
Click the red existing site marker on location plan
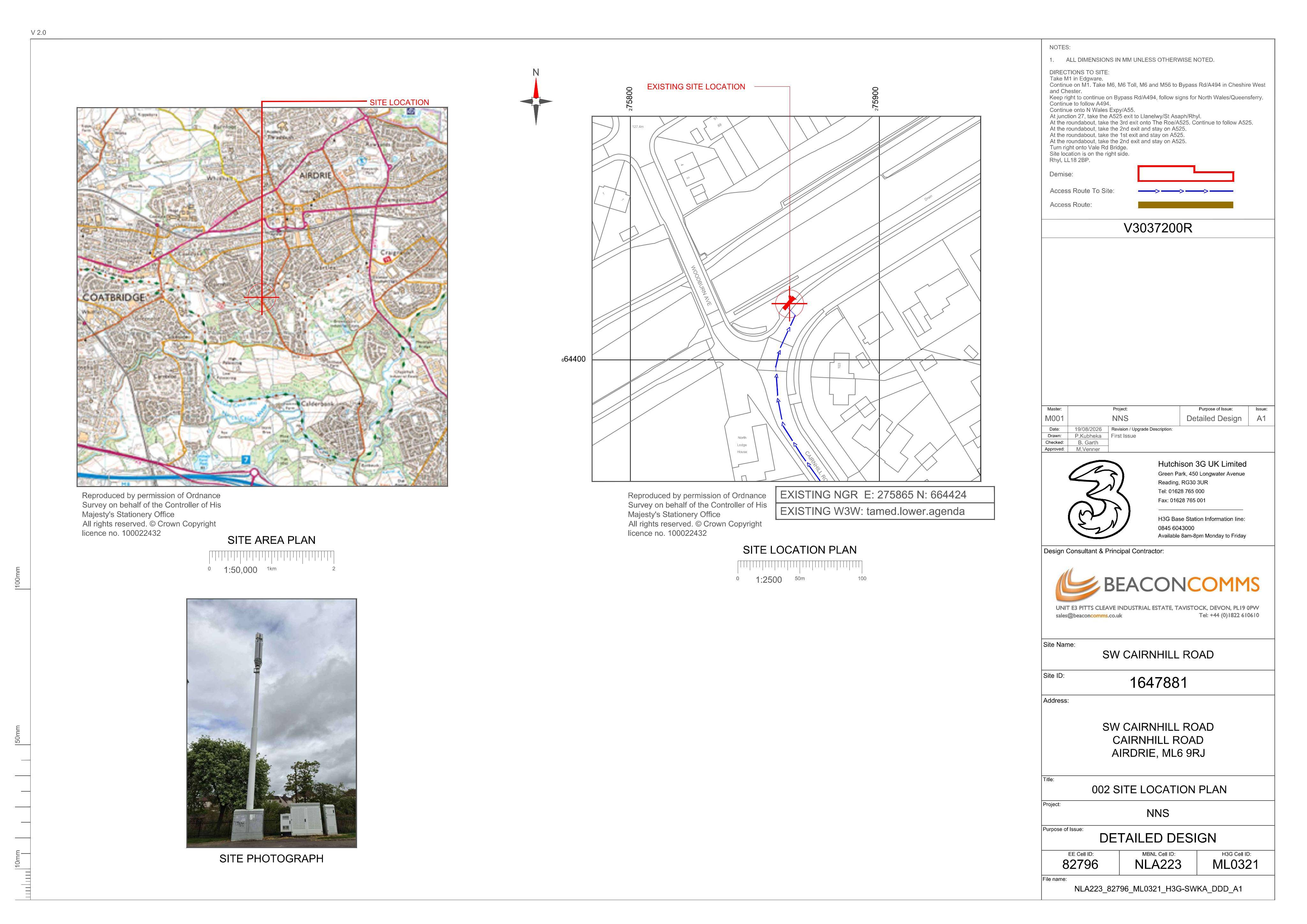click(789, 304)
